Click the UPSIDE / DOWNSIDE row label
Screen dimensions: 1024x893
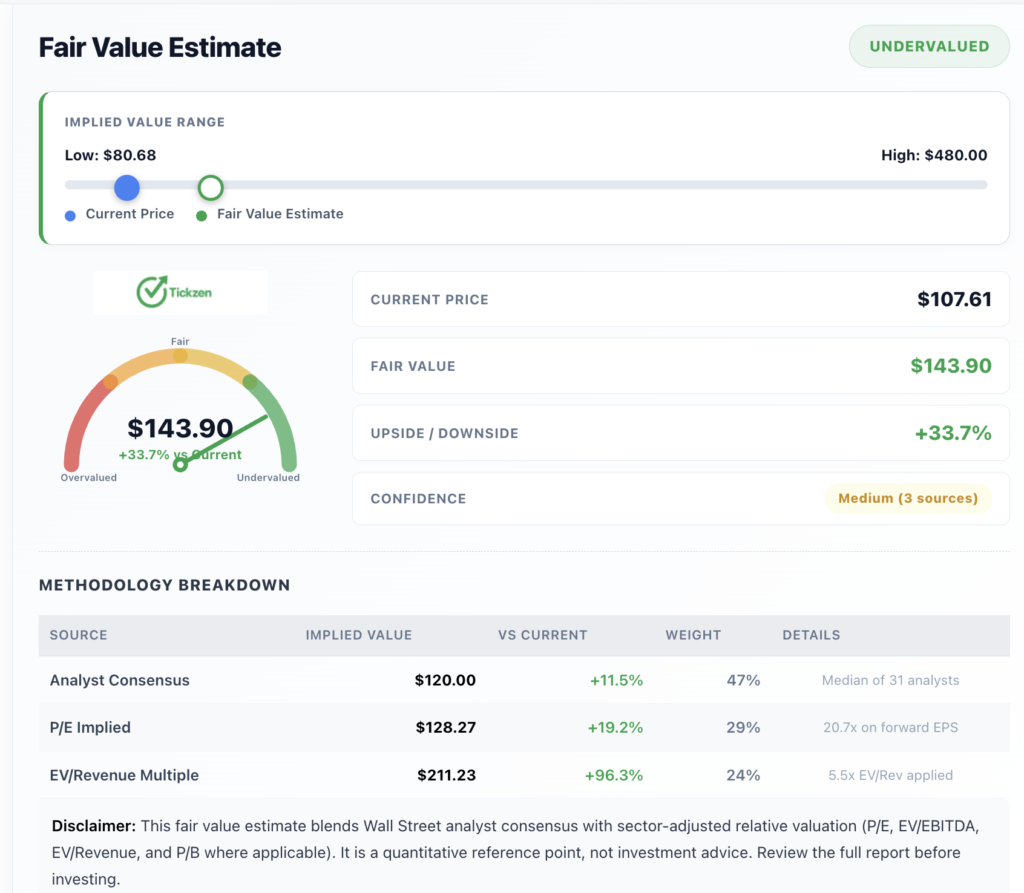pyautogui.click(x=445, y=433)
